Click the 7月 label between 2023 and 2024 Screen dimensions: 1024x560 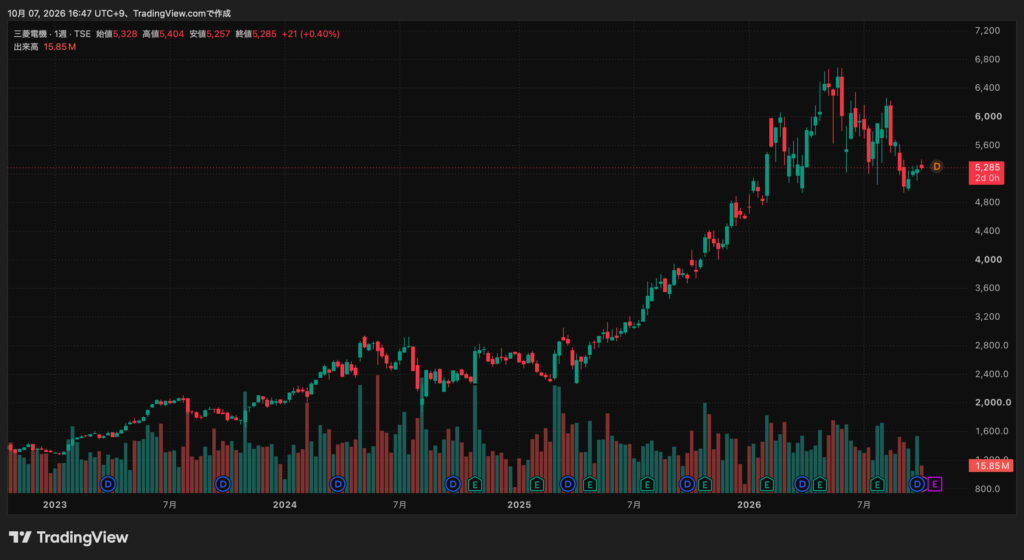(170, 505)
